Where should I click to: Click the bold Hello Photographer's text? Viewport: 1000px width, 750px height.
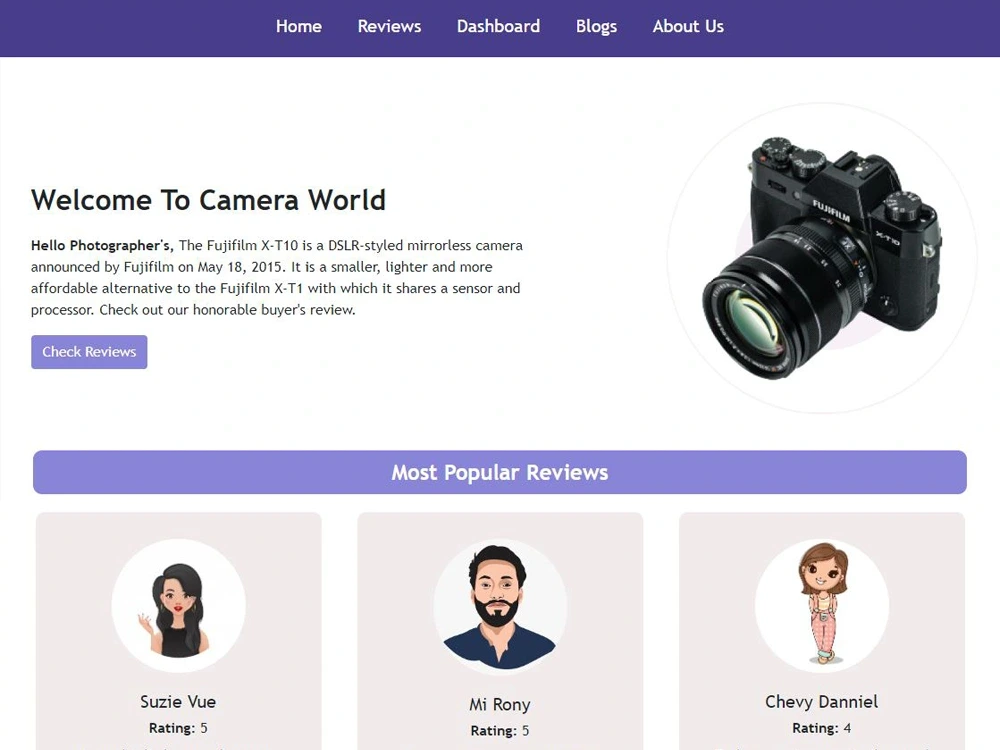[102, 246]
